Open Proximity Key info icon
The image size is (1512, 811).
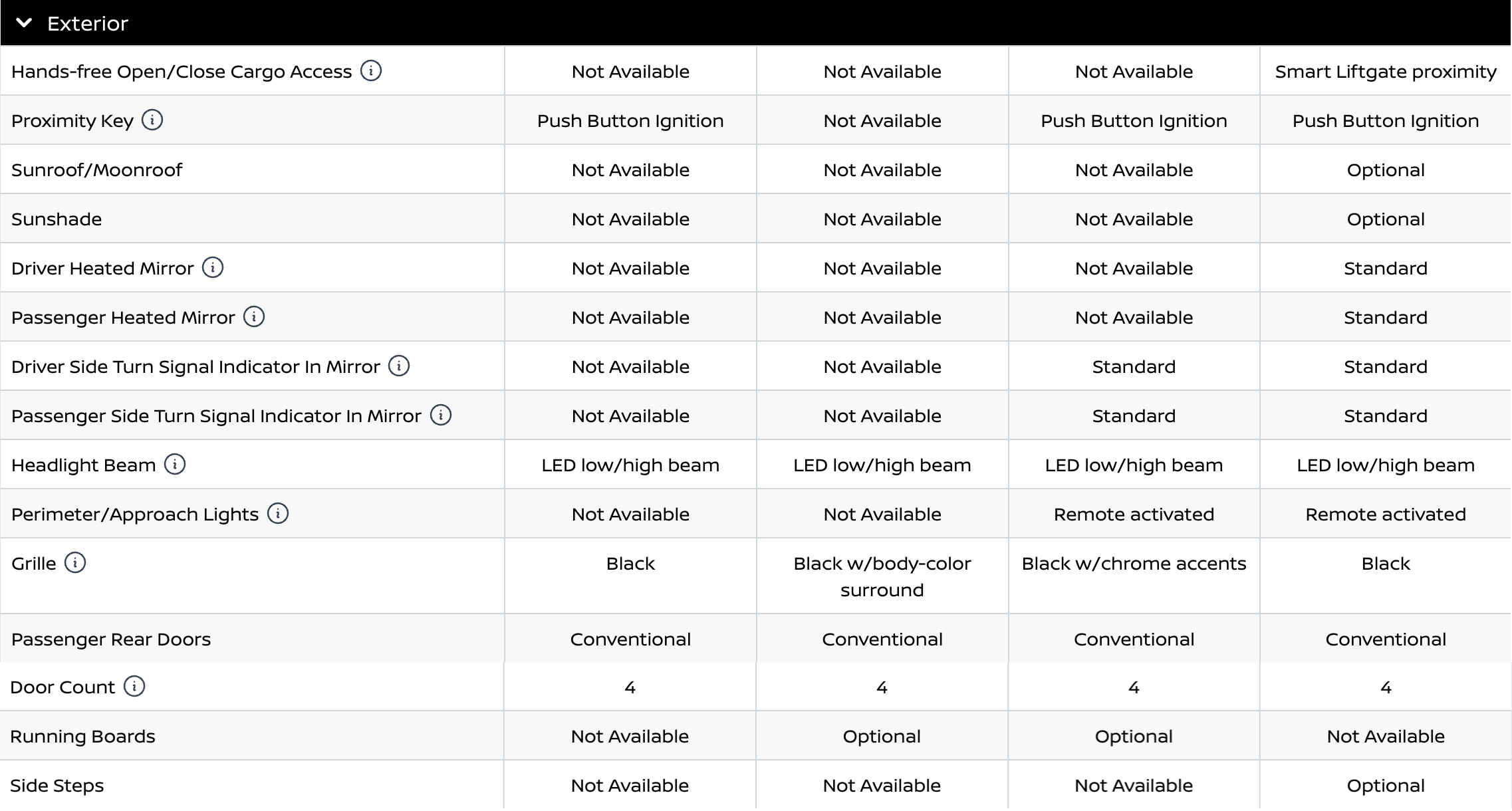(152, 120)
